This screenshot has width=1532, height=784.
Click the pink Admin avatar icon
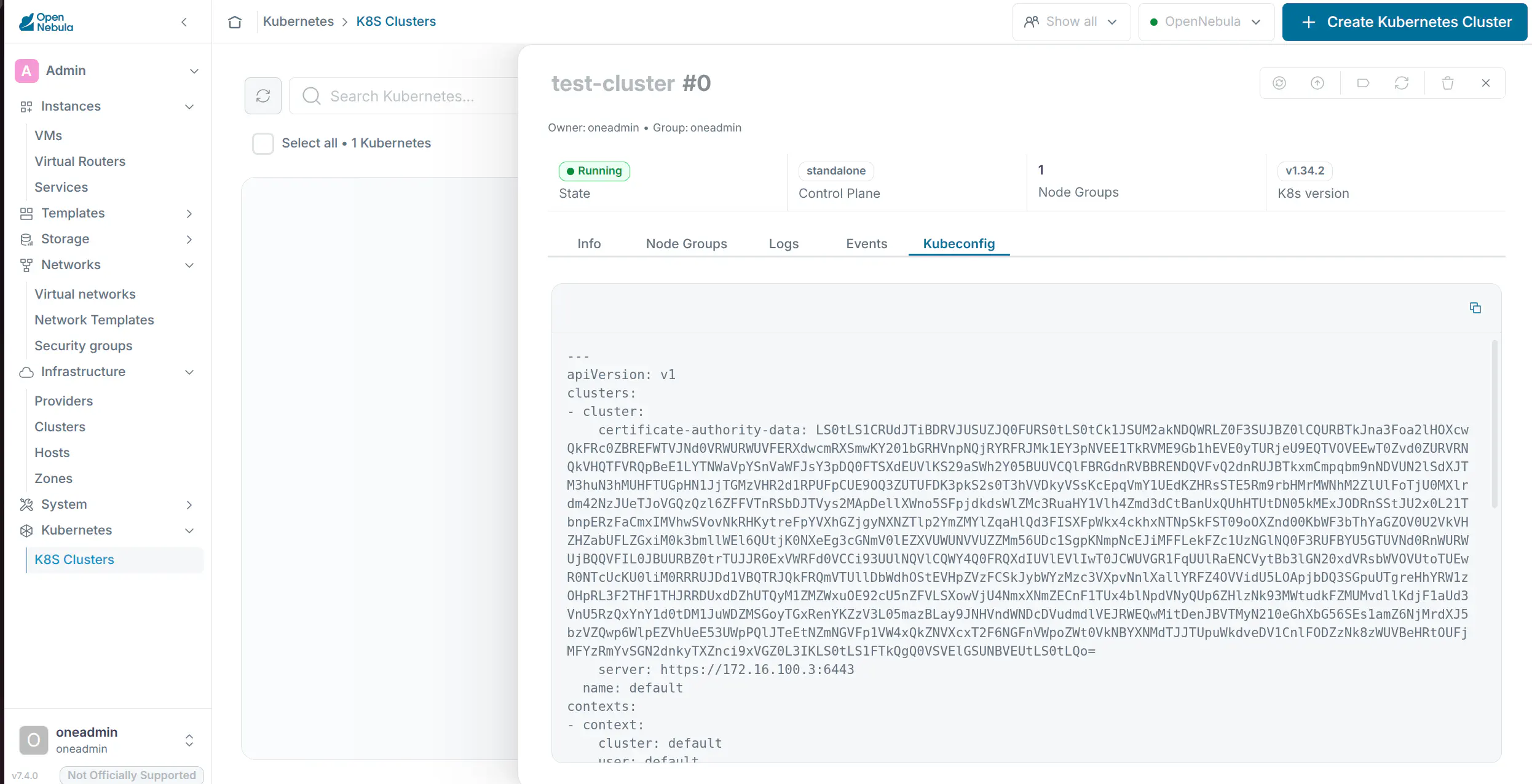click(x=26, y=71)
